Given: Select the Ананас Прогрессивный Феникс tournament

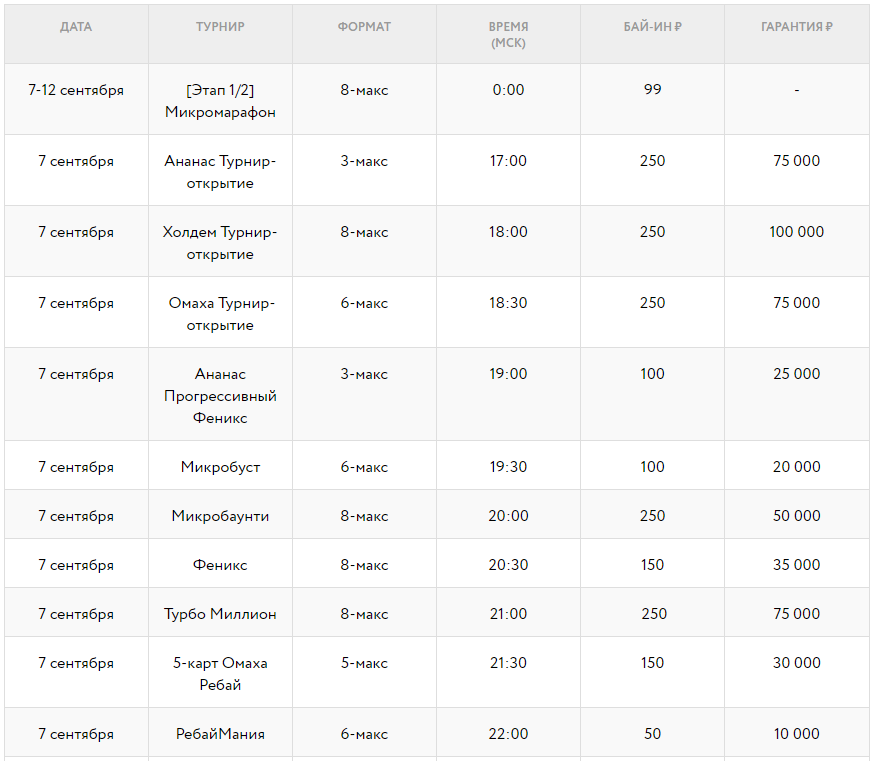Looking at the screenshot, I should click(220, 395).
